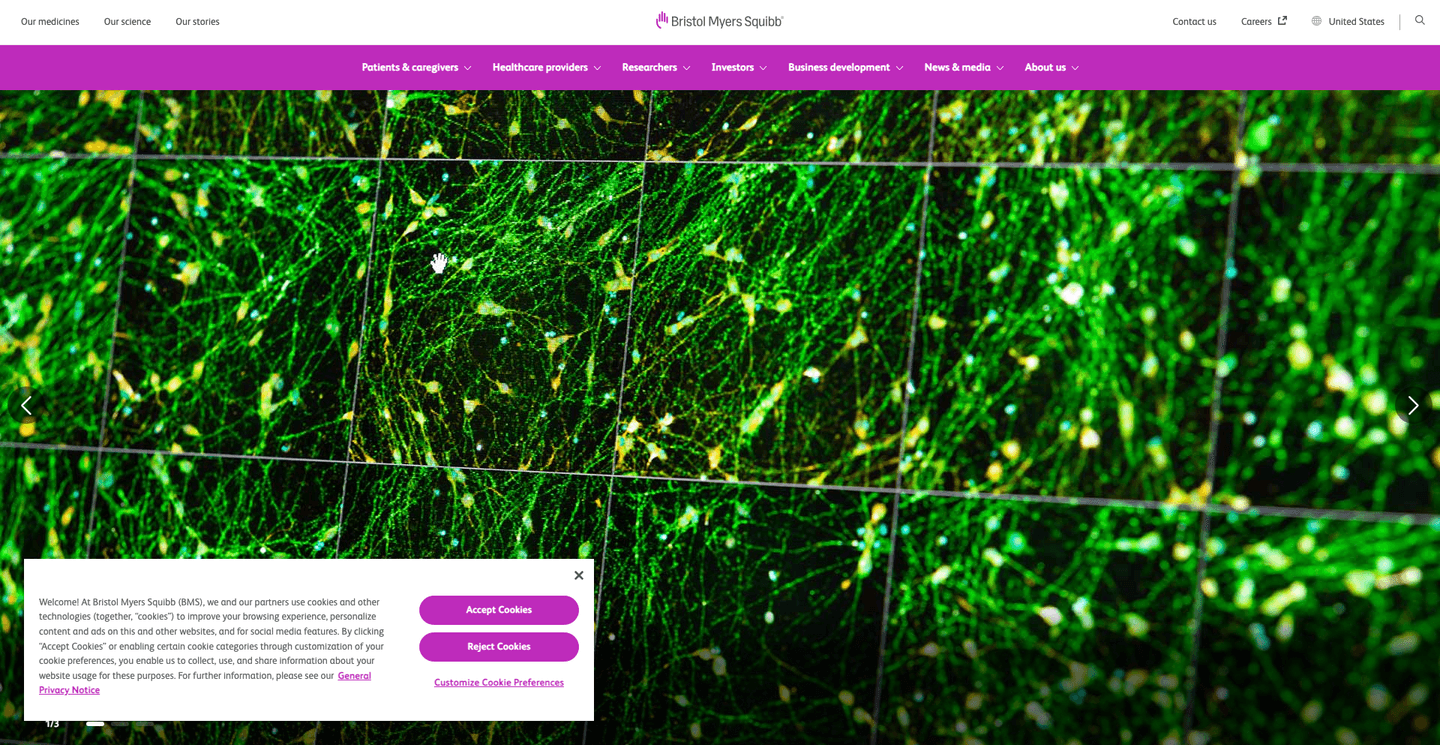The height and width of the screenshot is (745, 1440).
Task: Open Customize Cookie Preferences
Action: pyautogui.click(x=498, y=682)
